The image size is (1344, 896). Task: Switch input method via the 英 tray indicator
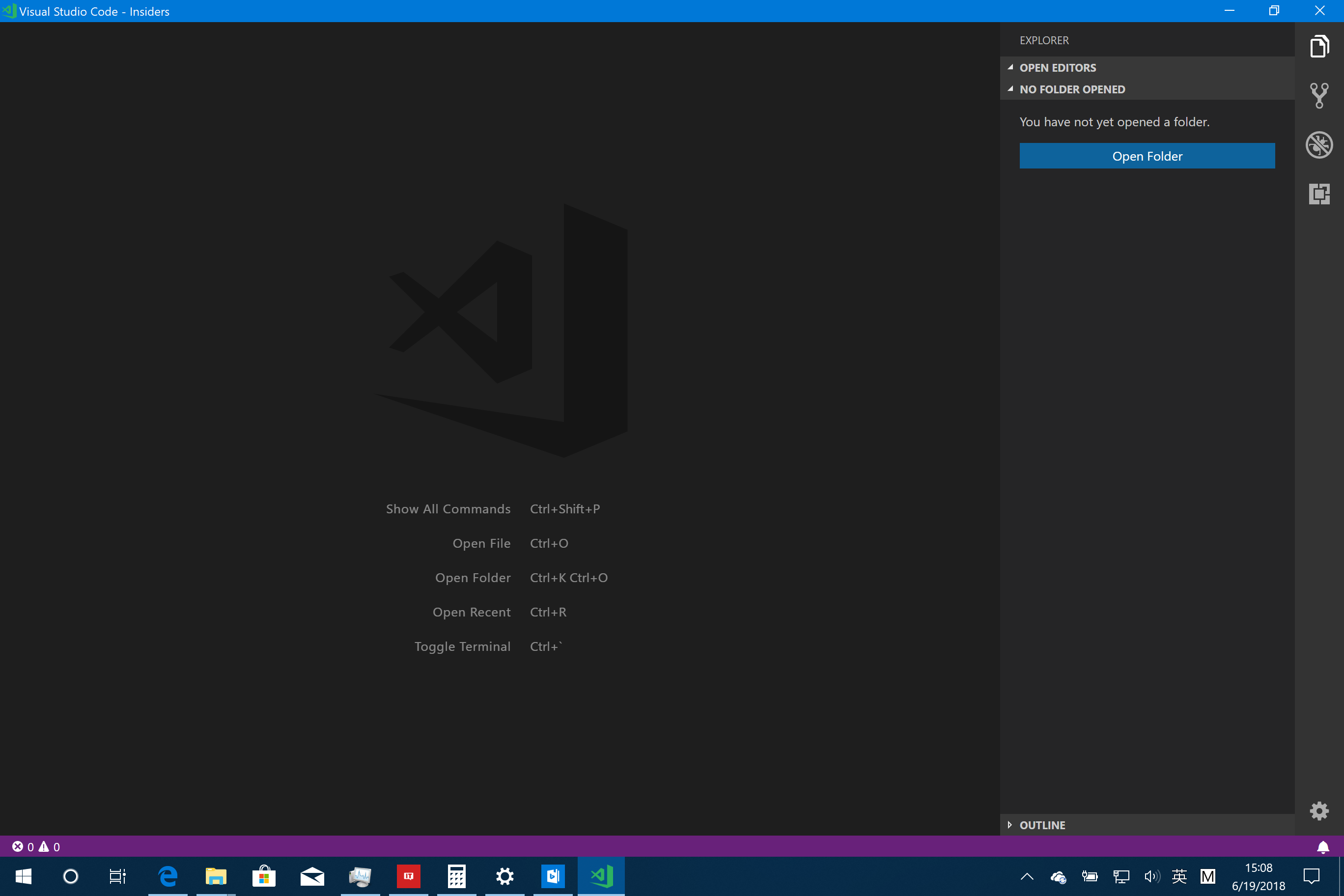pos(1179,876)
